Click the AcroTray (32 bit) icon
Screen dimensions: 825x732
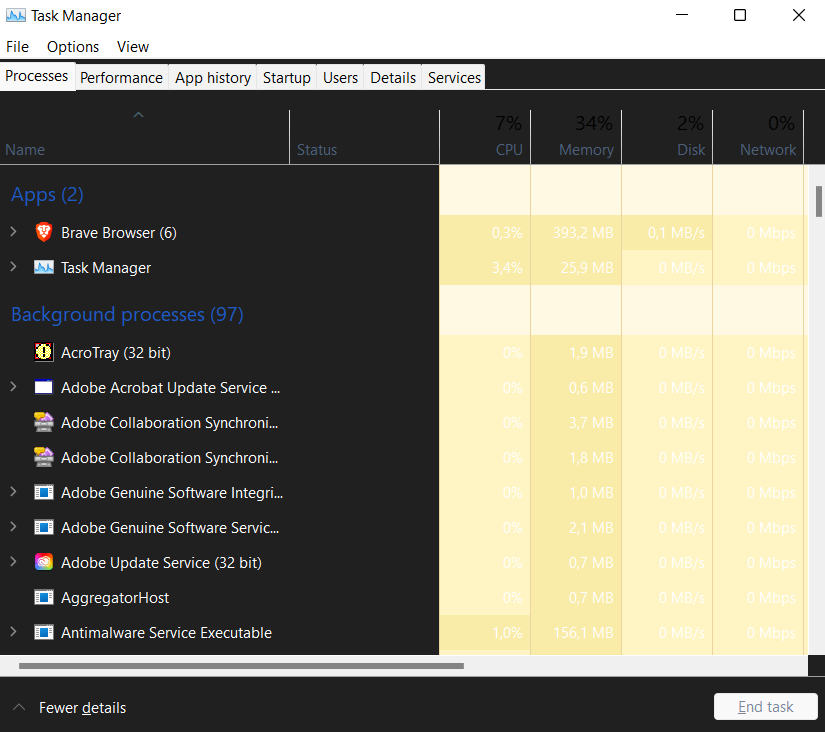(x=44, y=352)
